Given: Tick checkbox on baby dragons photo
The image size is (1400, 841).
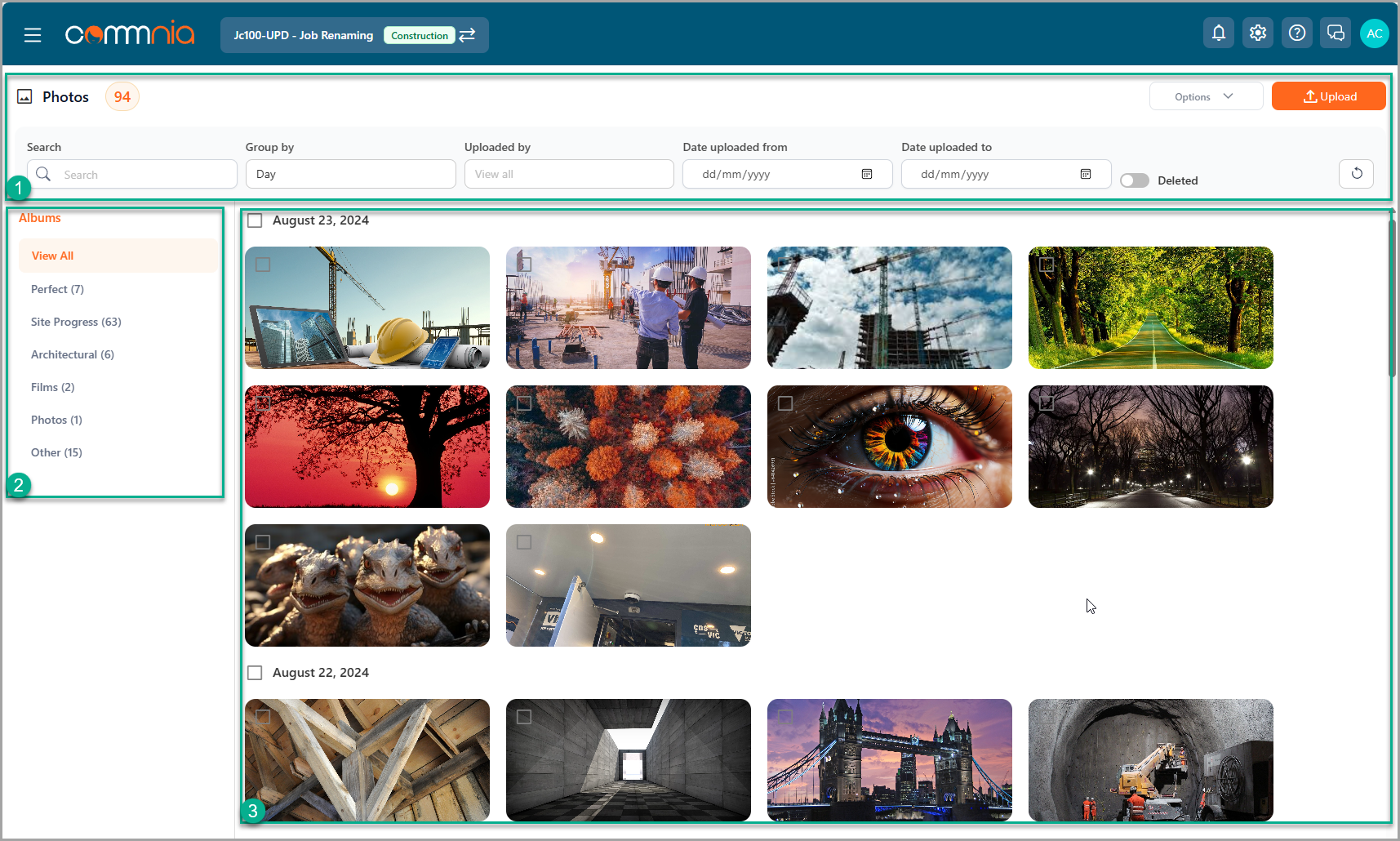Looking at the screenshot, I should click(x=263, y=542).
